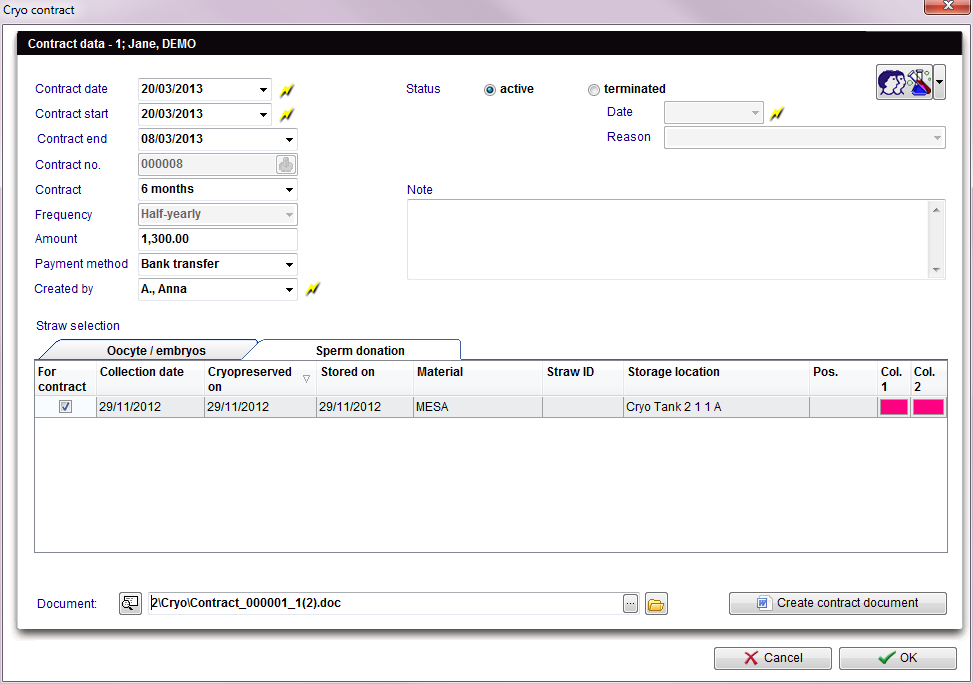The width and height of the screenshot is (973, 684).
Task: Close the Cryo contract window
Action: pos(947,6)
